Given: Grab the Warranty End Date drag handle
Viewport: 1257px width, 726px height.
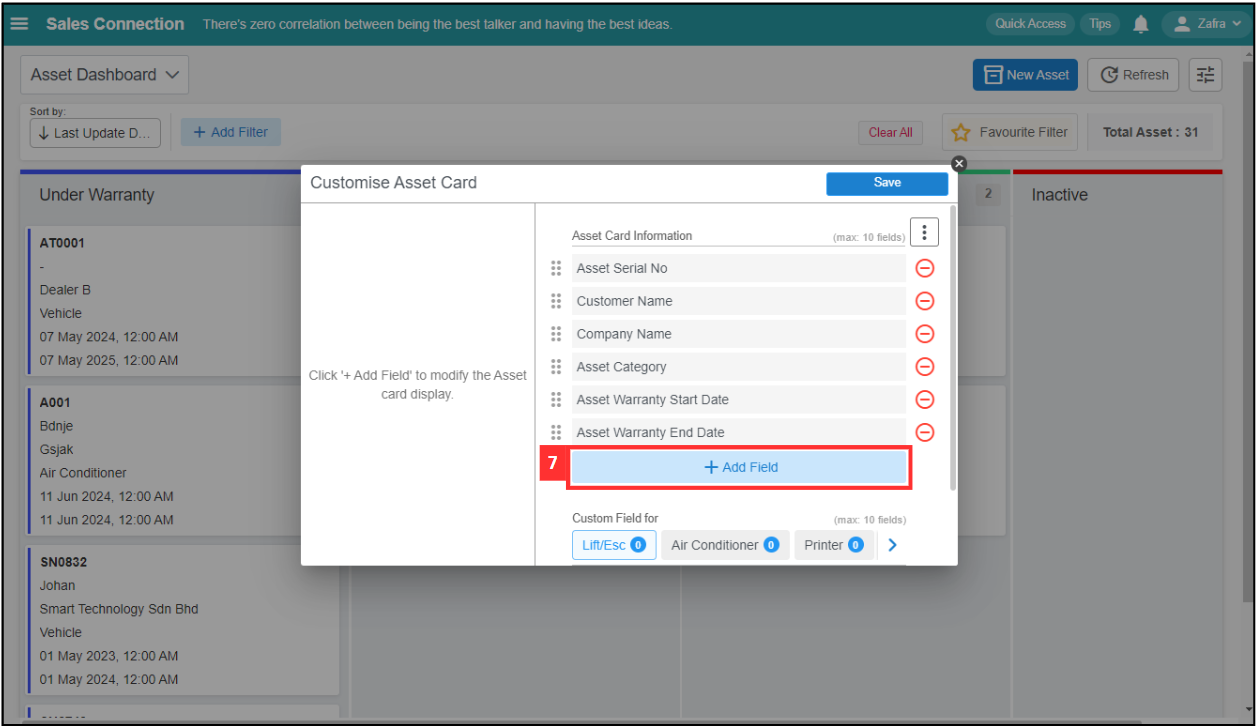Looking at the screenshot, I should click(x=556, y=432).
